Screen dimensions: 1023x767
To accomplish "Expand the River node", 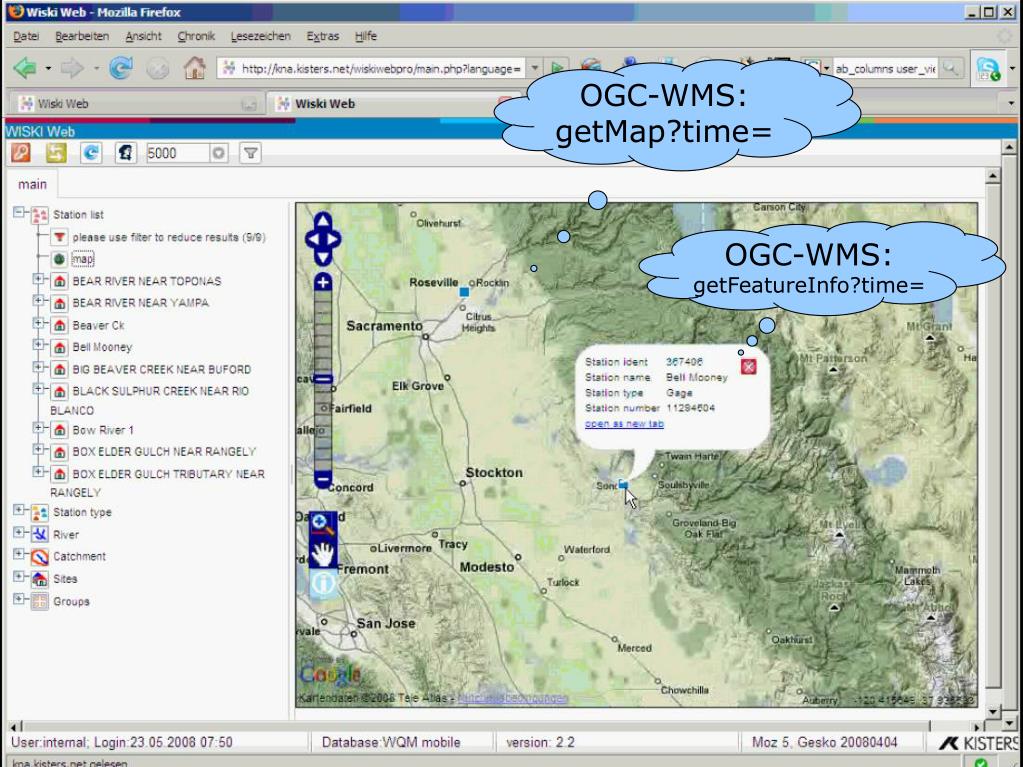I will tap(19, 532).
